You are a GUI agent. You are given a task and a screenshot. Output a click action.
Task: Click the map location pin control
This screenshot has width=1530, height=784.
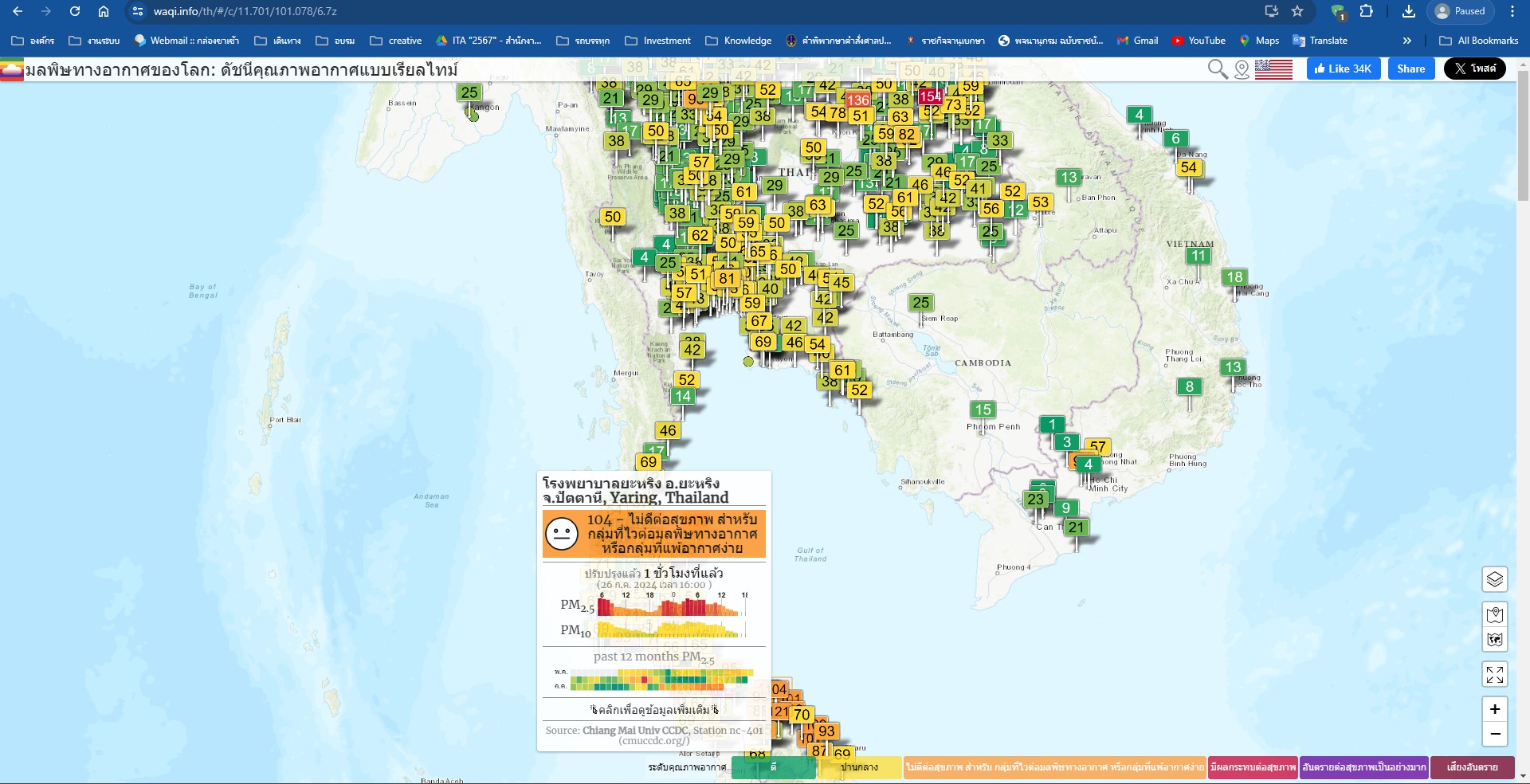click(x=1494, y=614)
